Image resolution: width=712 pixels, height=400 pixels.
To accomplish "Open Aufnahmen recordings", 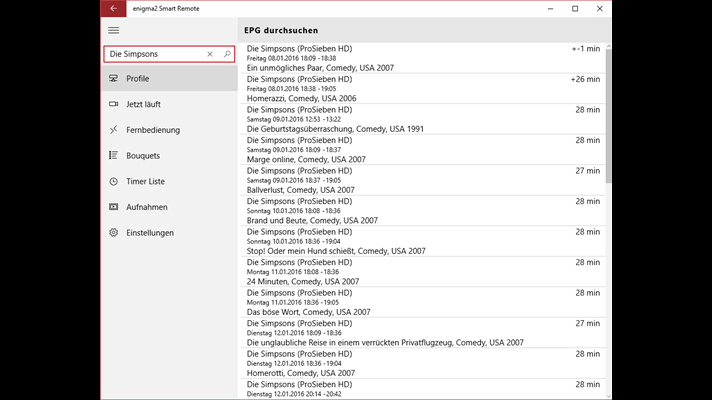I will tap(169, 207).
